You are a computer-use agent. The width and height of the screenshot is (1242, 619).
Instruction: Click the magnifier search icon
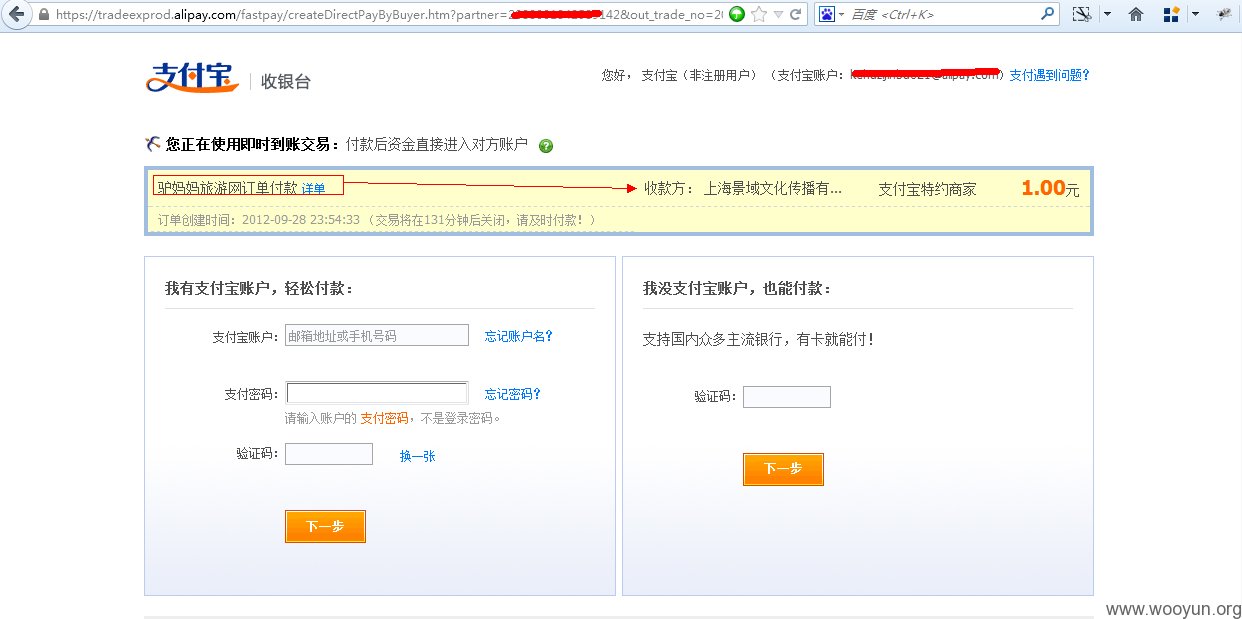point(1048,14)
